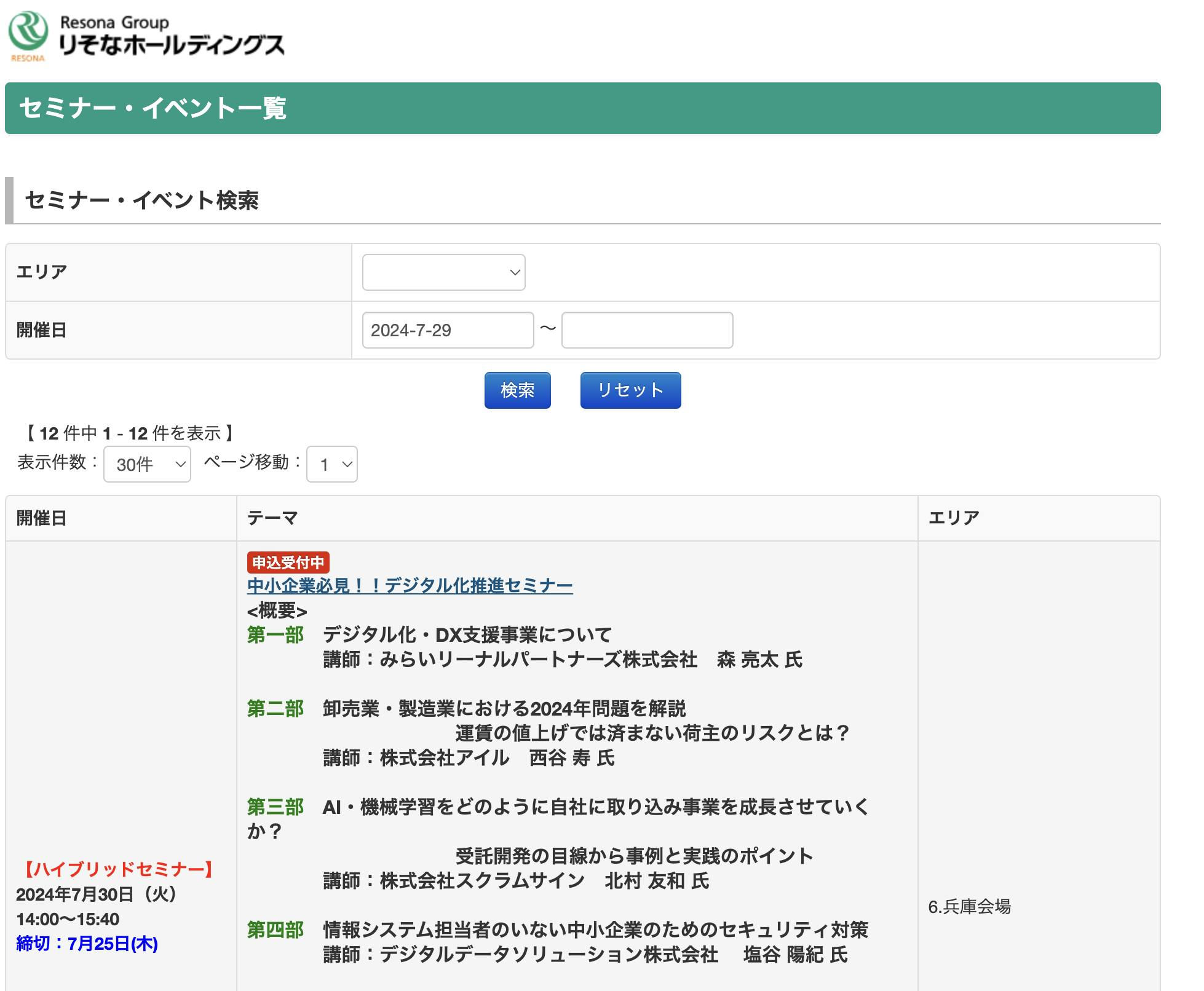Click the りそなホールディングス header text logo
This screenshot has width=1204, height=991.
172,44
